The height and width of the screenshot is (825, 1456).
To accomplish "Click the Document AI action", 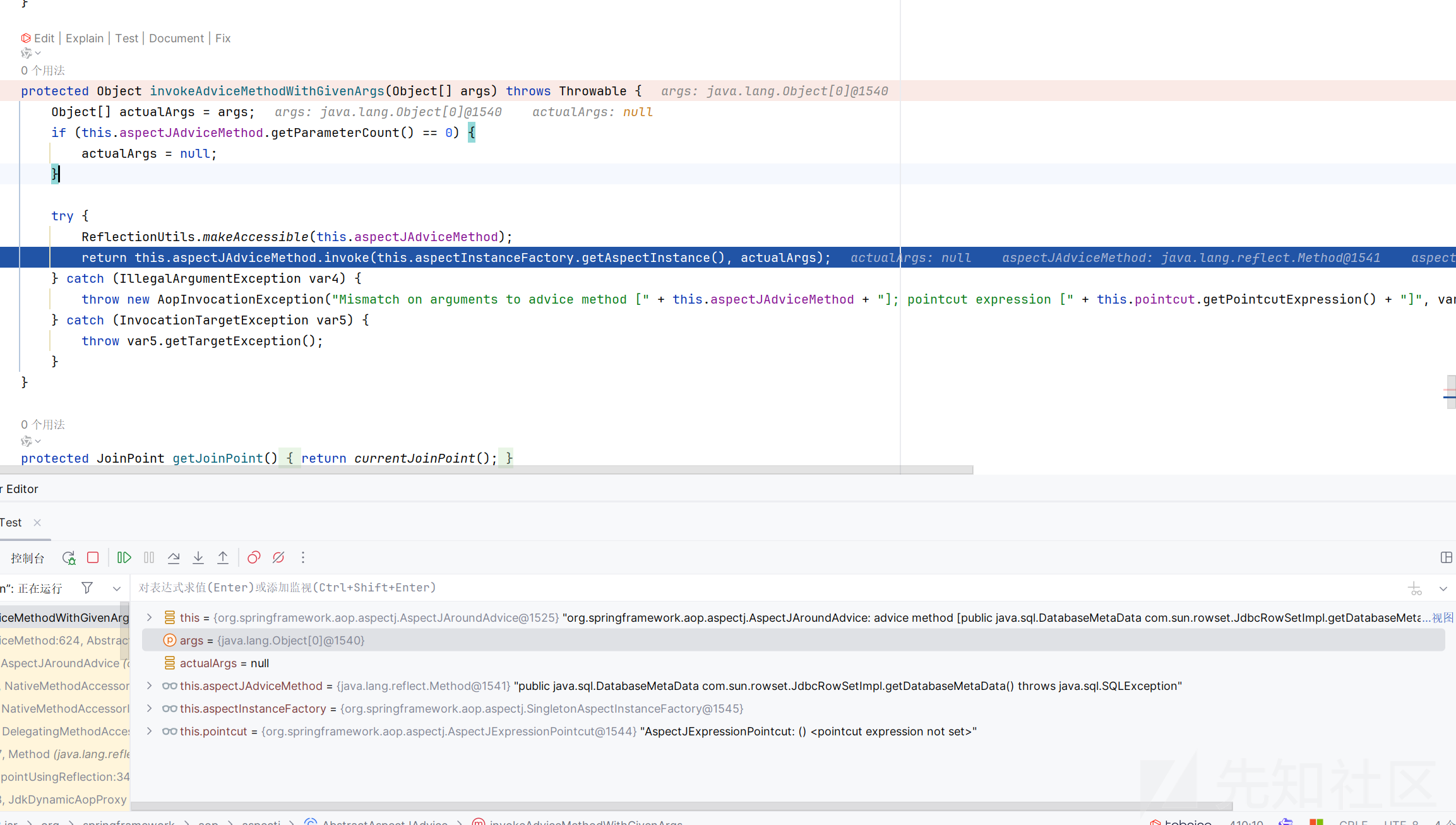I will [x=176, y=39].
